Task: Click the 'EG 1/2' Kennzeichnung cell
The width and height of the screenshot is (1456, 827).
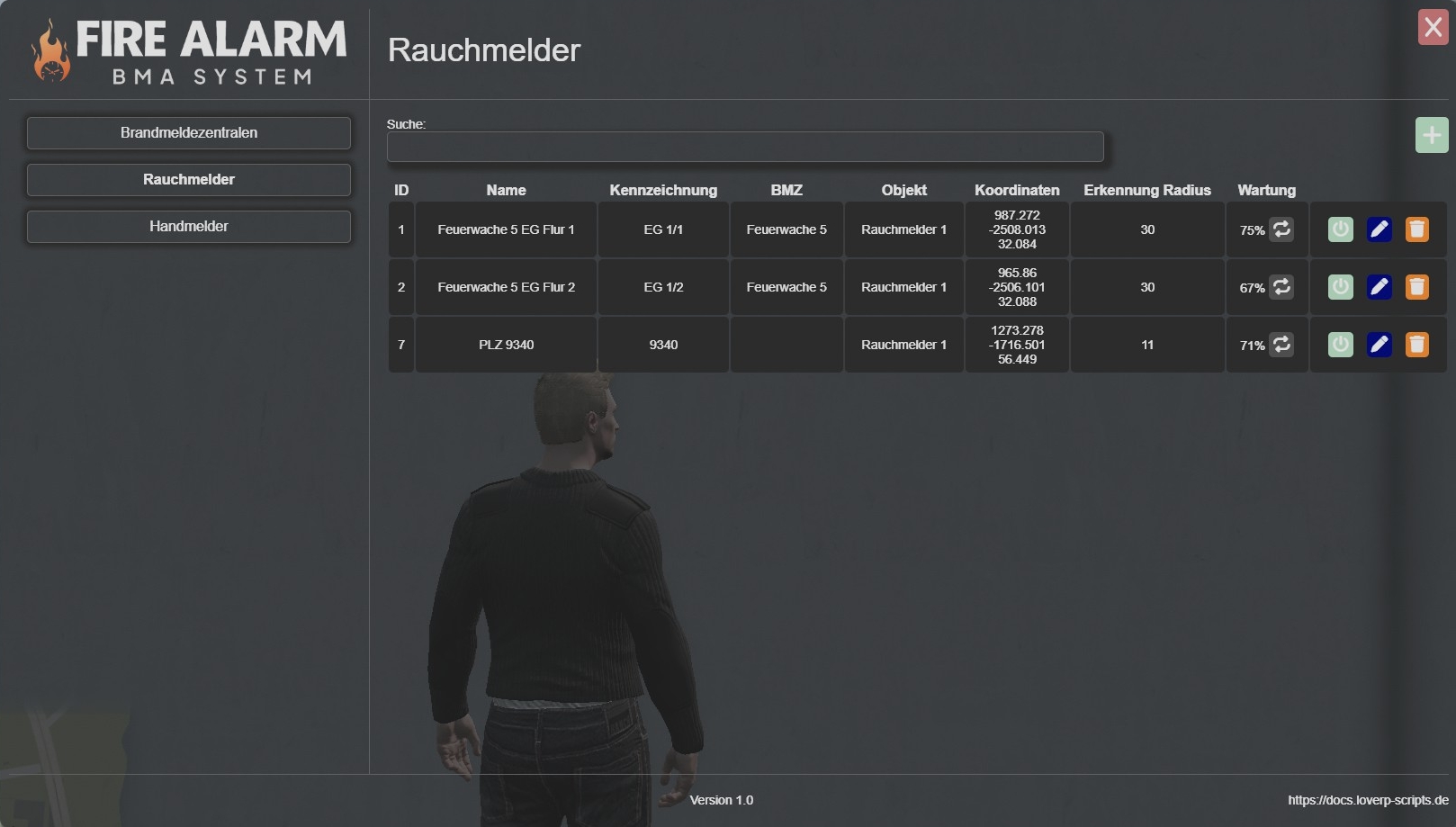Action: [663, 287]
